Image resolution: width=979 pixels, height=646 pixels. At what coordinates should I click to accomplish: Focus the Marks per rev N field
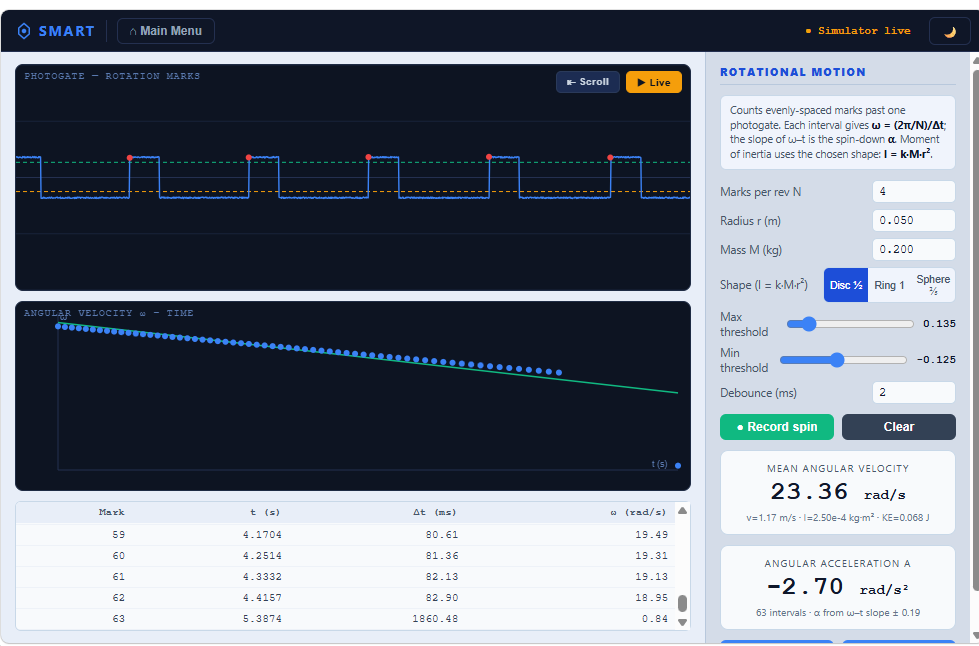pyautogui.click(x=913, y=192)
